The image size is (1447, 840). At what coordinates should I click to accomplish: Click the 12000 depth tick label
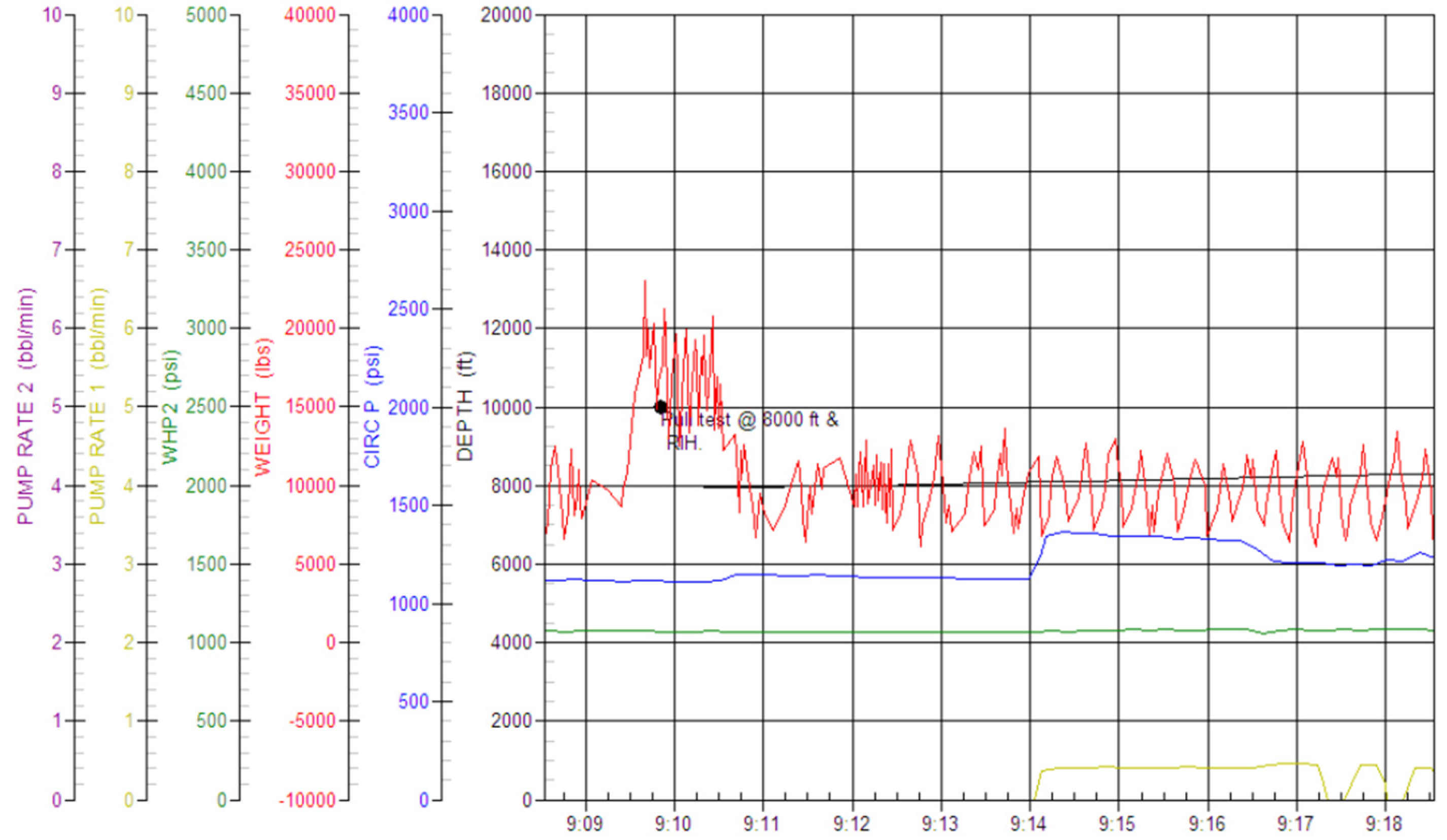pyautogui.click(x=507, y=328)
